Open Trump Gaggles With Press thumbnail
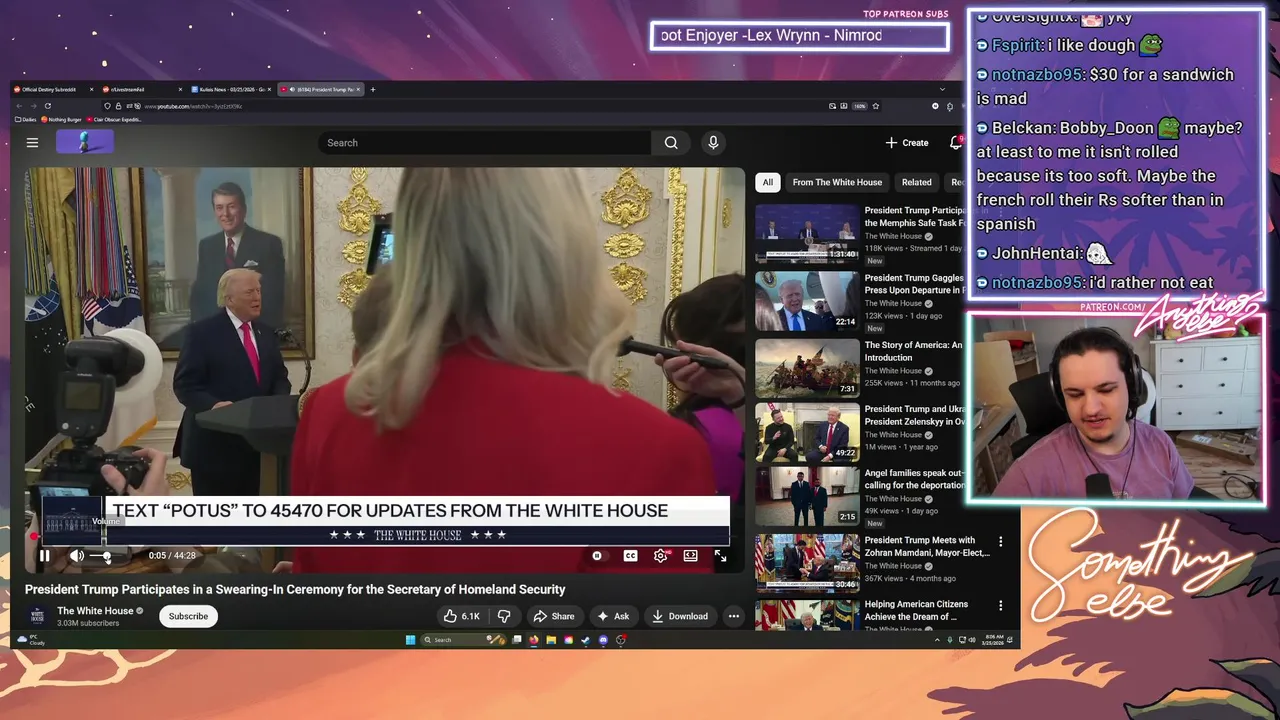 tap(807, 300)
